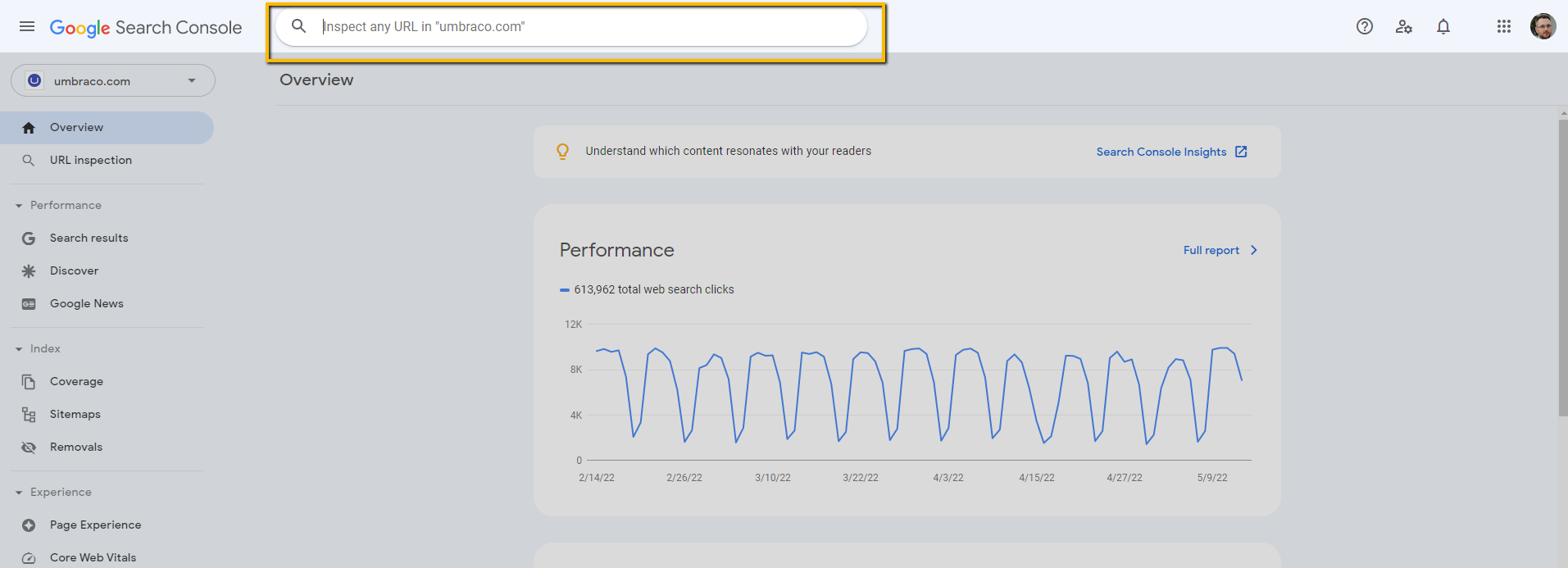Click the Sitemaps tree icon
The height and width of the screenshot is (568, 1568).
tap(29, 415)
